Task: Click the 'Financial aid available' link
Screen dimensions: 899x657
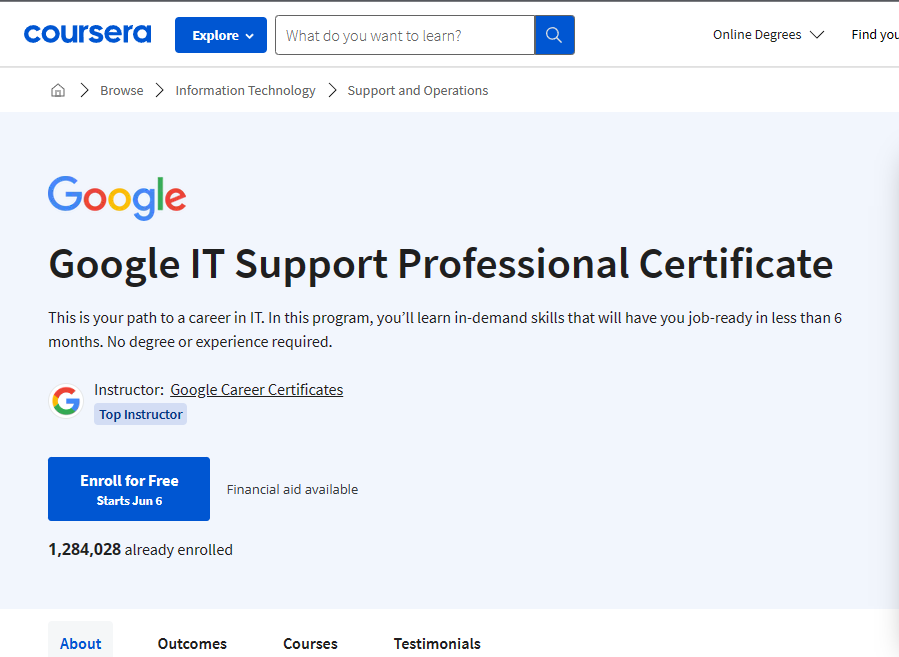Action: [x=292, y=490]
